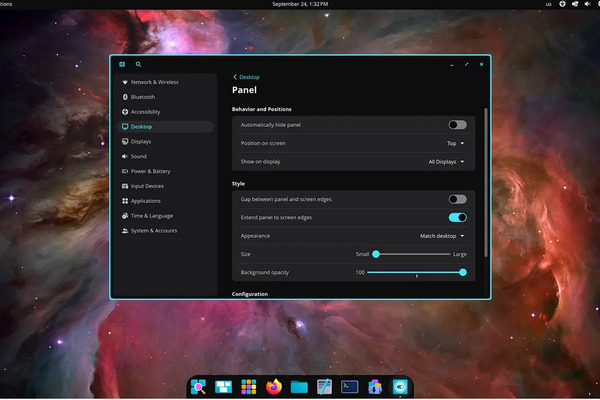This screenshot has height=400, width=600.
Task: Click the Sound speaker sidebar icon
Action: pyautogui.click(x=125, y=156)
